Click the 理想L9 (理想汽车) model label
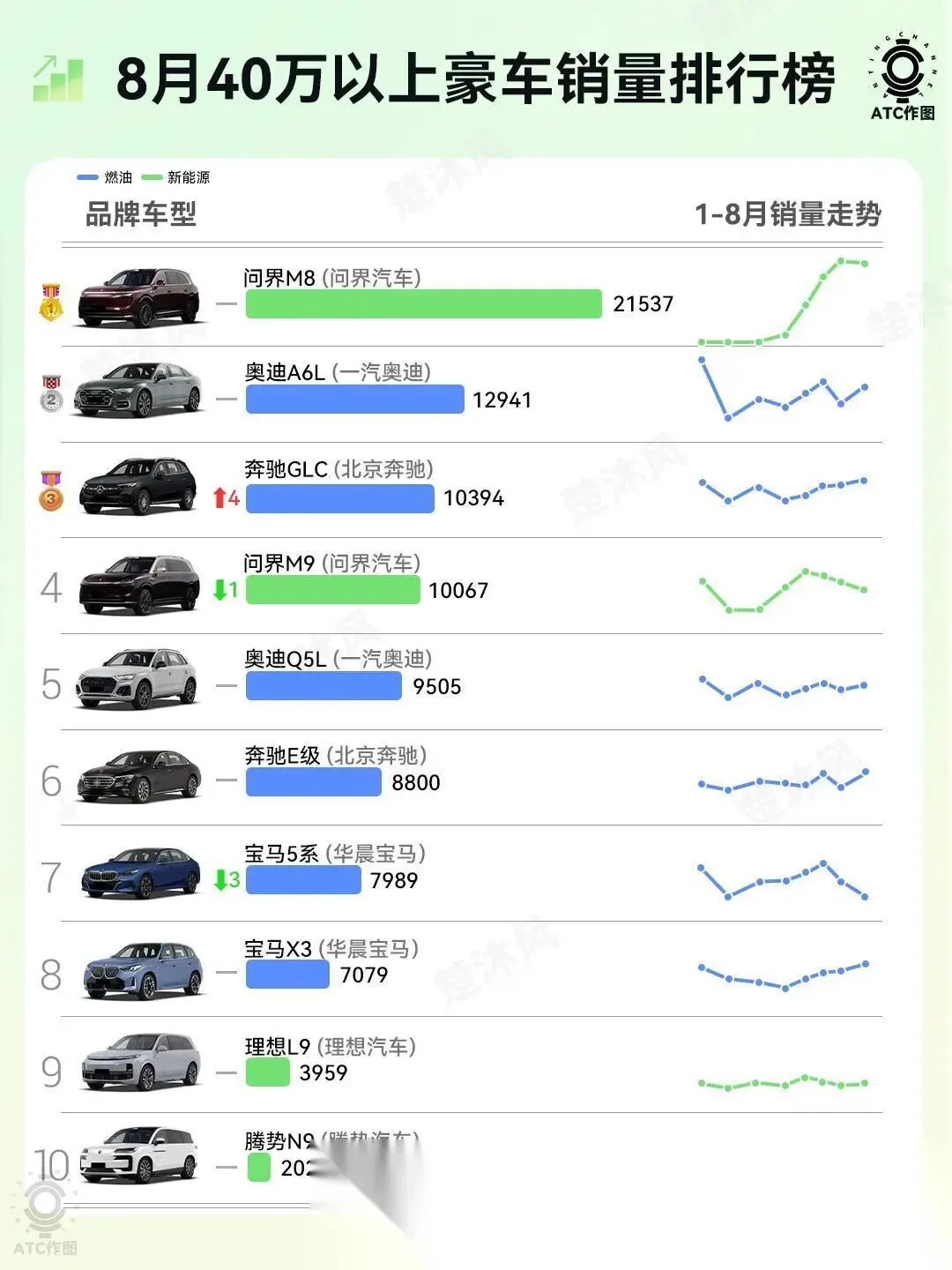 (x=330, y=1047)
